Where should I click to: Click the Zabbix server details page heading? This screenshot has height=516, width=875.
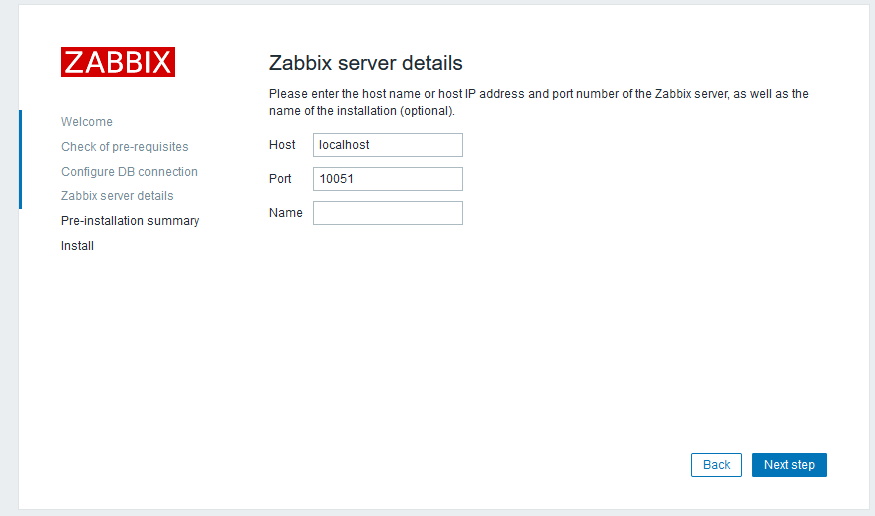[x=365, y=63]
